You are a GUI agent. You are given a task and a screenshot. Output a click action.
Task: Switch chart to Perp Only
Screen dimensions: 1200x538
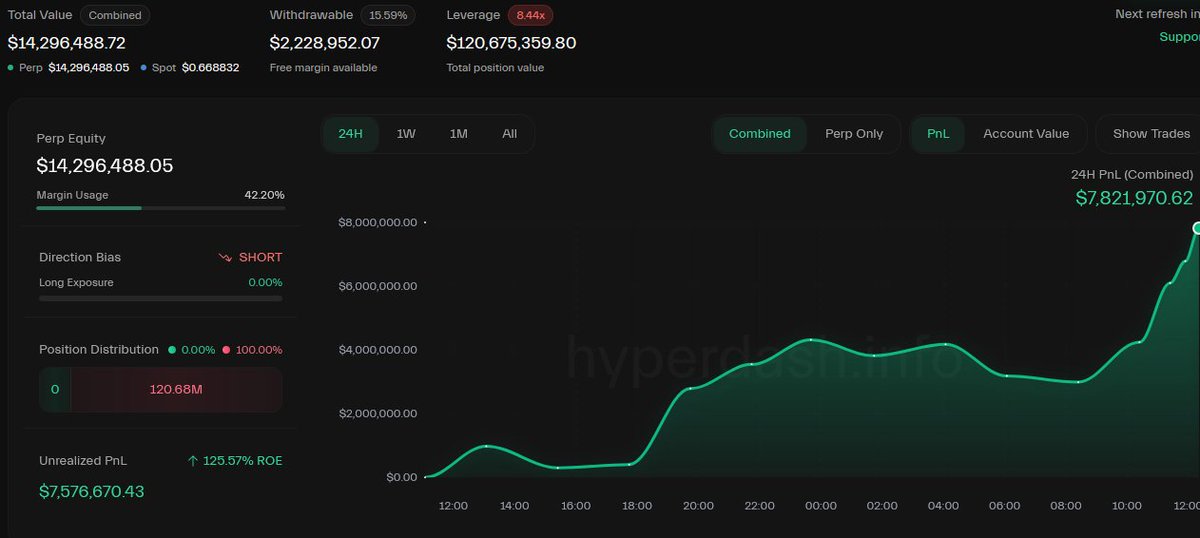[854, 134]
